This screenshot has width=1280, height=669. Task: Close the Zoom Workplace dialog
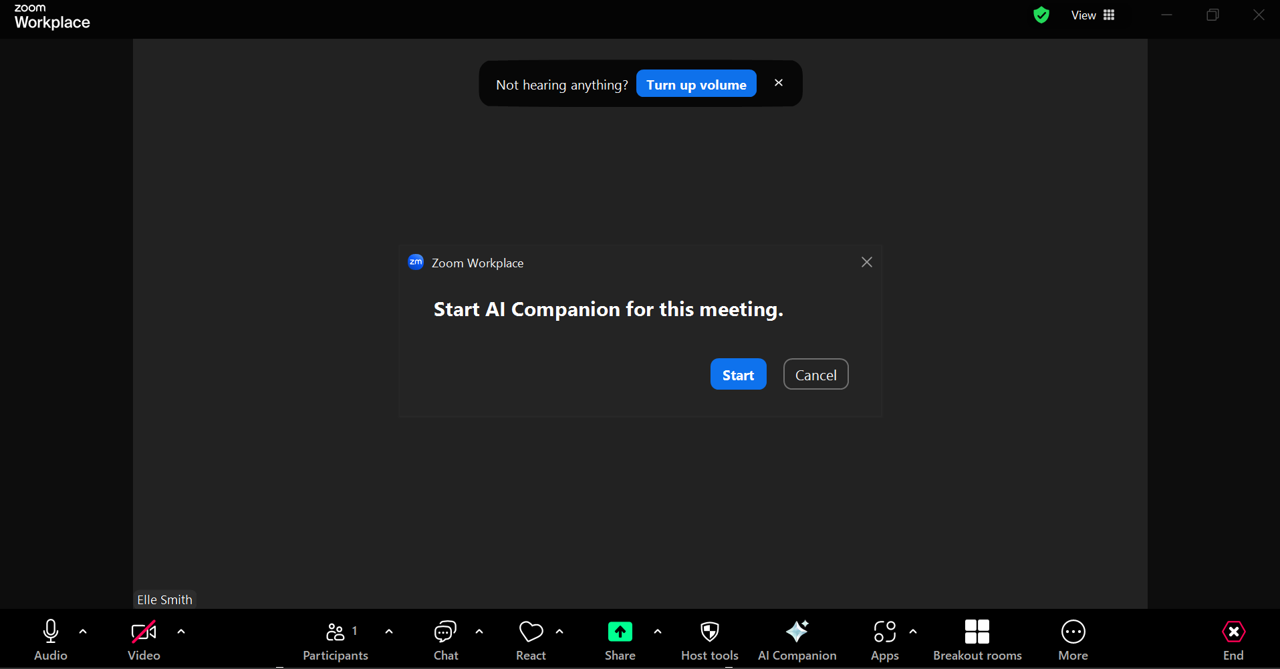click(x=867, y=262)
